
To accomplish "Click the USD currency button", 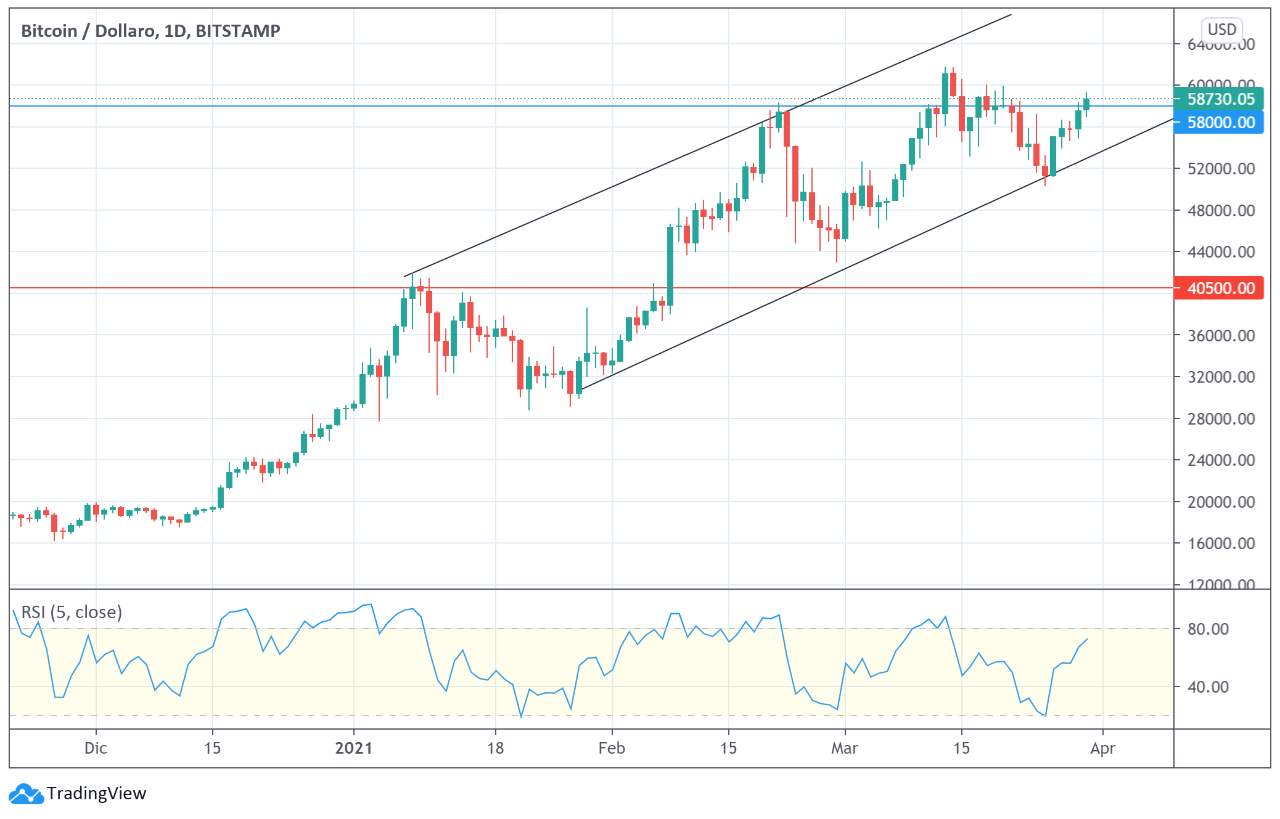I will [x=1222, y=29].
